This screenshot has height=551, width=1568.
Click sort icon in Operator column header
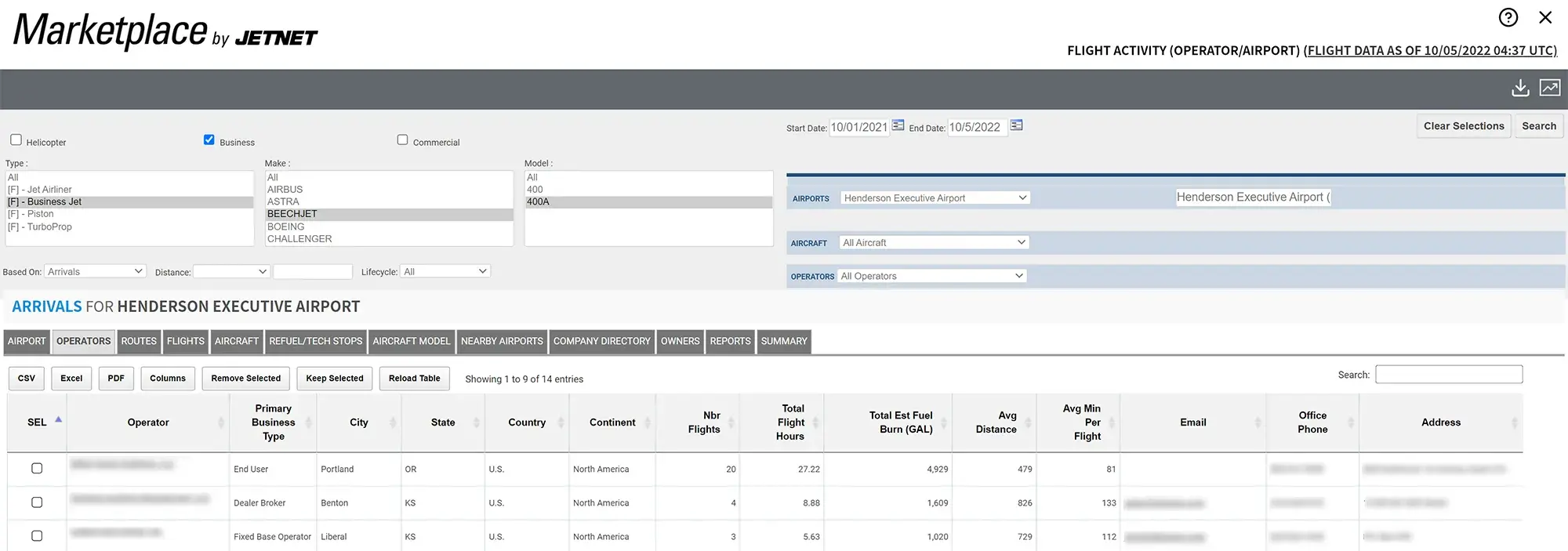tap(221, 422)
